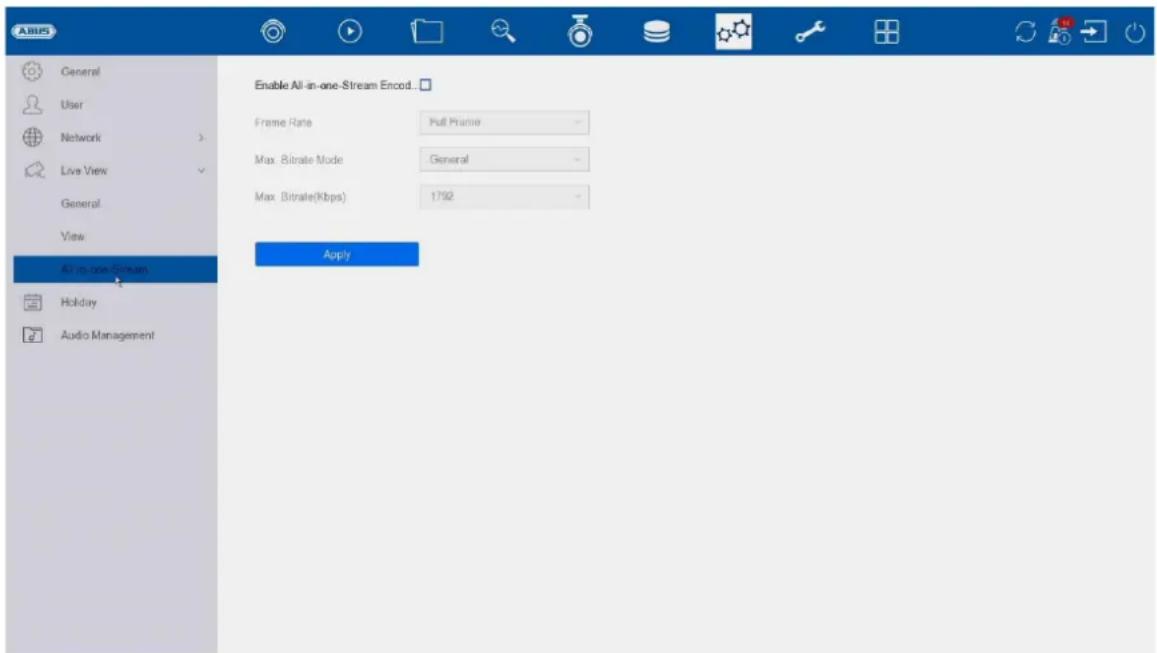Open the Frame Rate dropdown
Image resolution: width=1157 pixels, height=653 pixels.
(504, 122)
